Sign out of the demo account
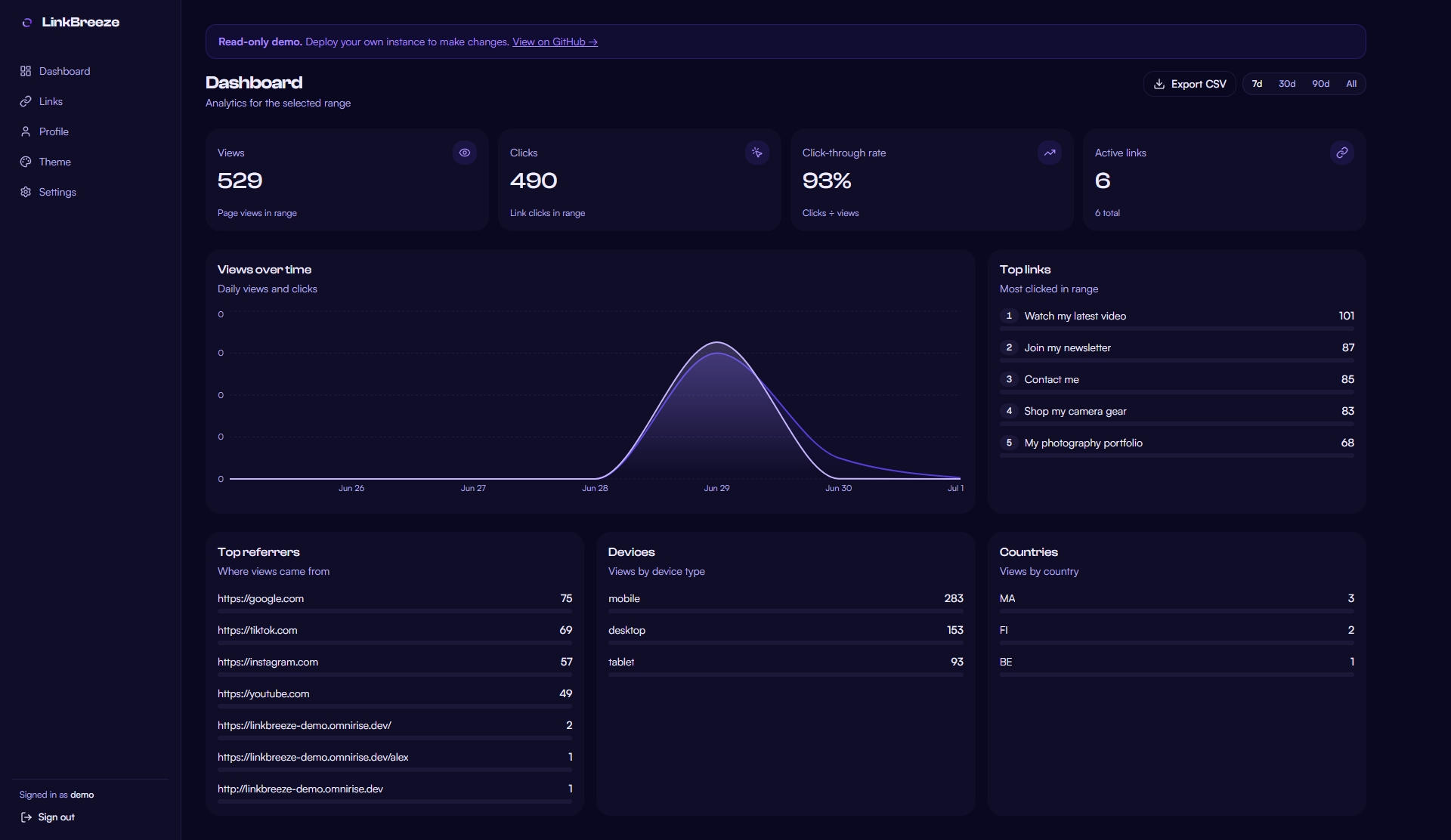Image resolution: width=1451 pixels, height=840 pixels. click(48, 817)
